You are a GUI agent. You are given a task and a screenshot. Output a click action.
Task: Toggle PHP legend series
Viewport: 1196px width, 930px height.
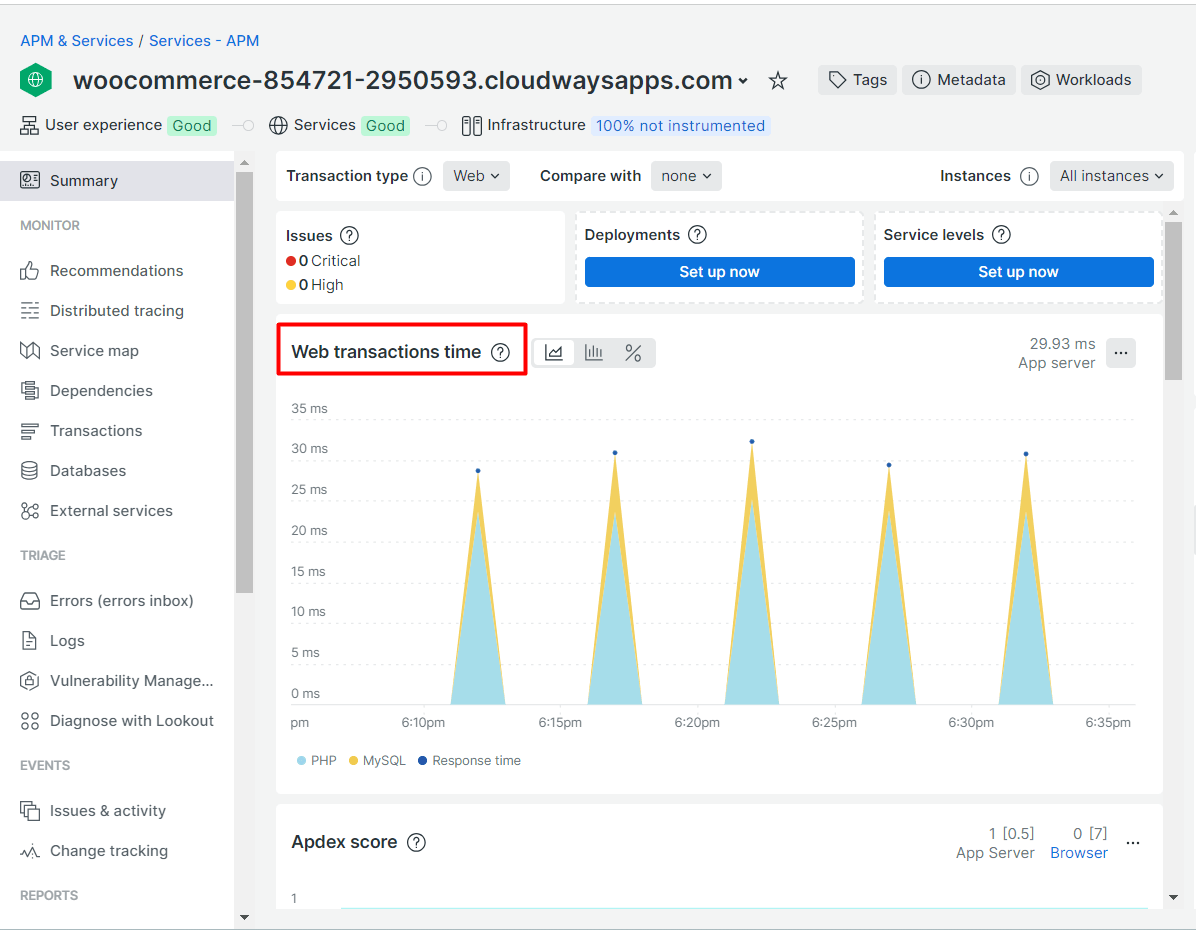[x=317, y=761]
